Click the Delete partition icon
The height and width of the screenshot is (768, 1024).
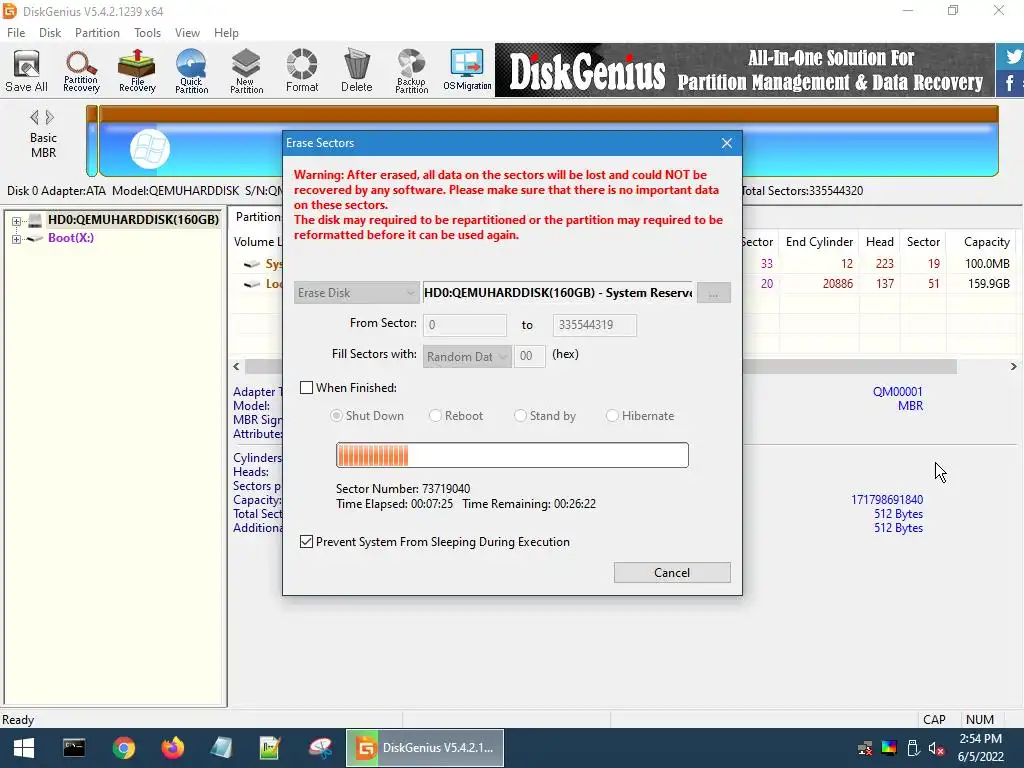(x=357, y=71)
